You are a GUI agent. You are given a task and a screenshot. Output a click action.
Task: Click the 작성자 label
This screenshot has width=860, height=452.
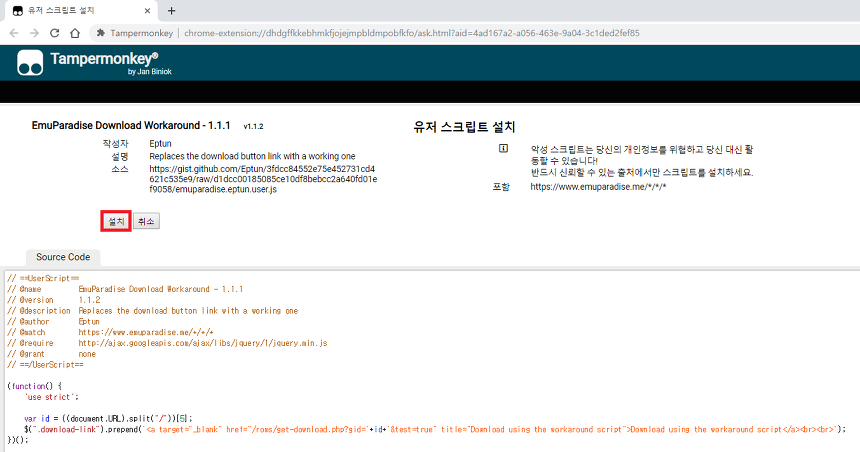(115, 144)
